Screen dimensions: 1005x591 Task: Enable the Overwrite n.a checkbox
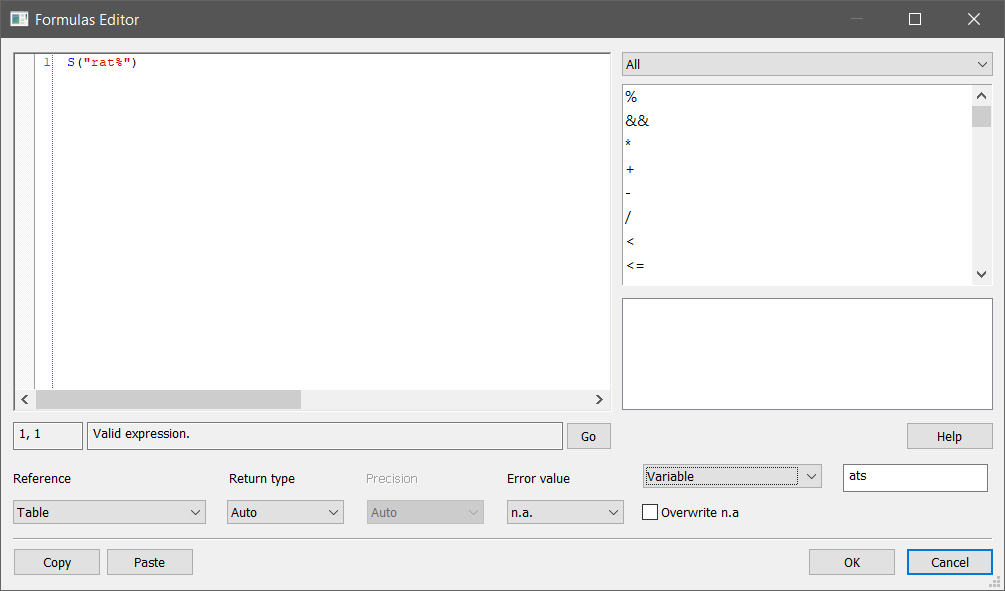coord(649,512)
